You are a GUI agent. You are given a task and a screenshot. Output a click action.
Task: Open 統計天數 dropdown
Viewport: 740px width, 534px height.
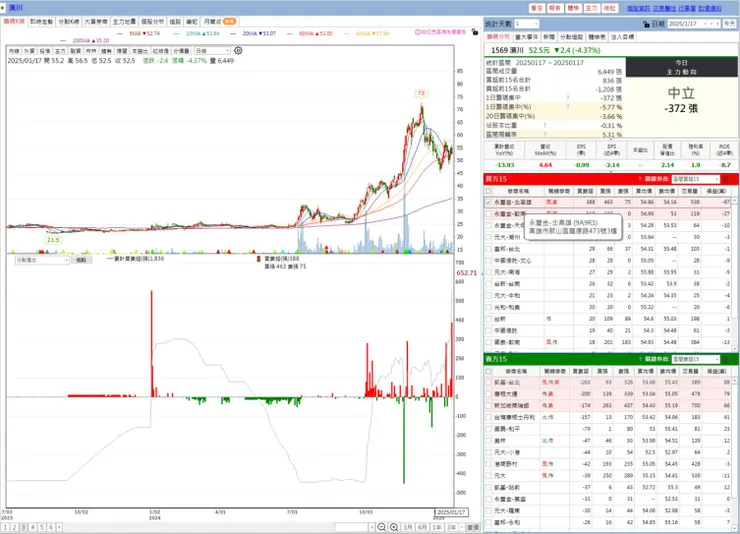(x=527, y=24)
